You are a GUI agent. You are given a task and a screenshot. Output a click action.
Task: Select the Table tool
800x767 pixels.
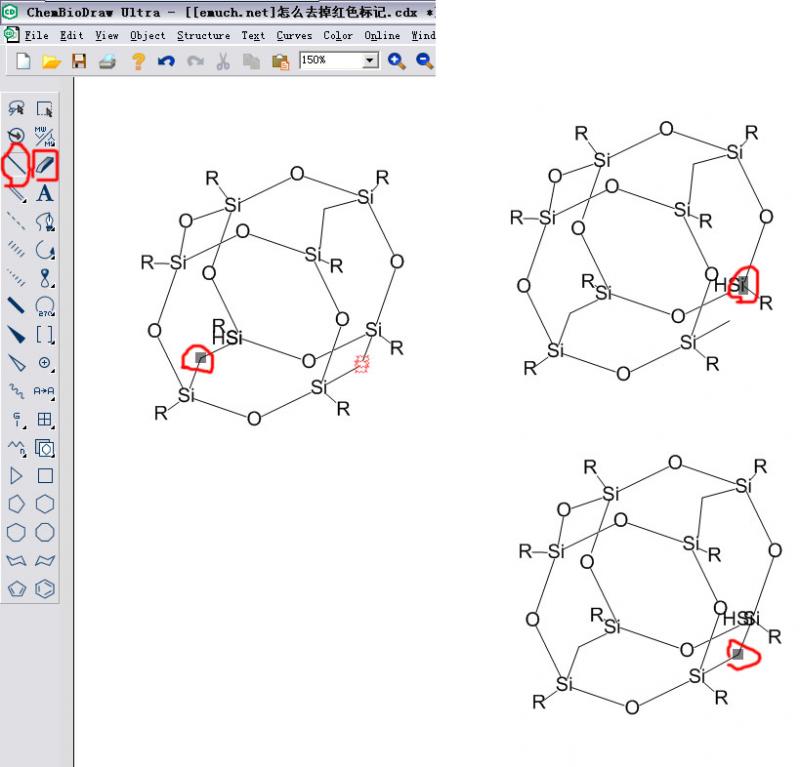pos(45,419)
